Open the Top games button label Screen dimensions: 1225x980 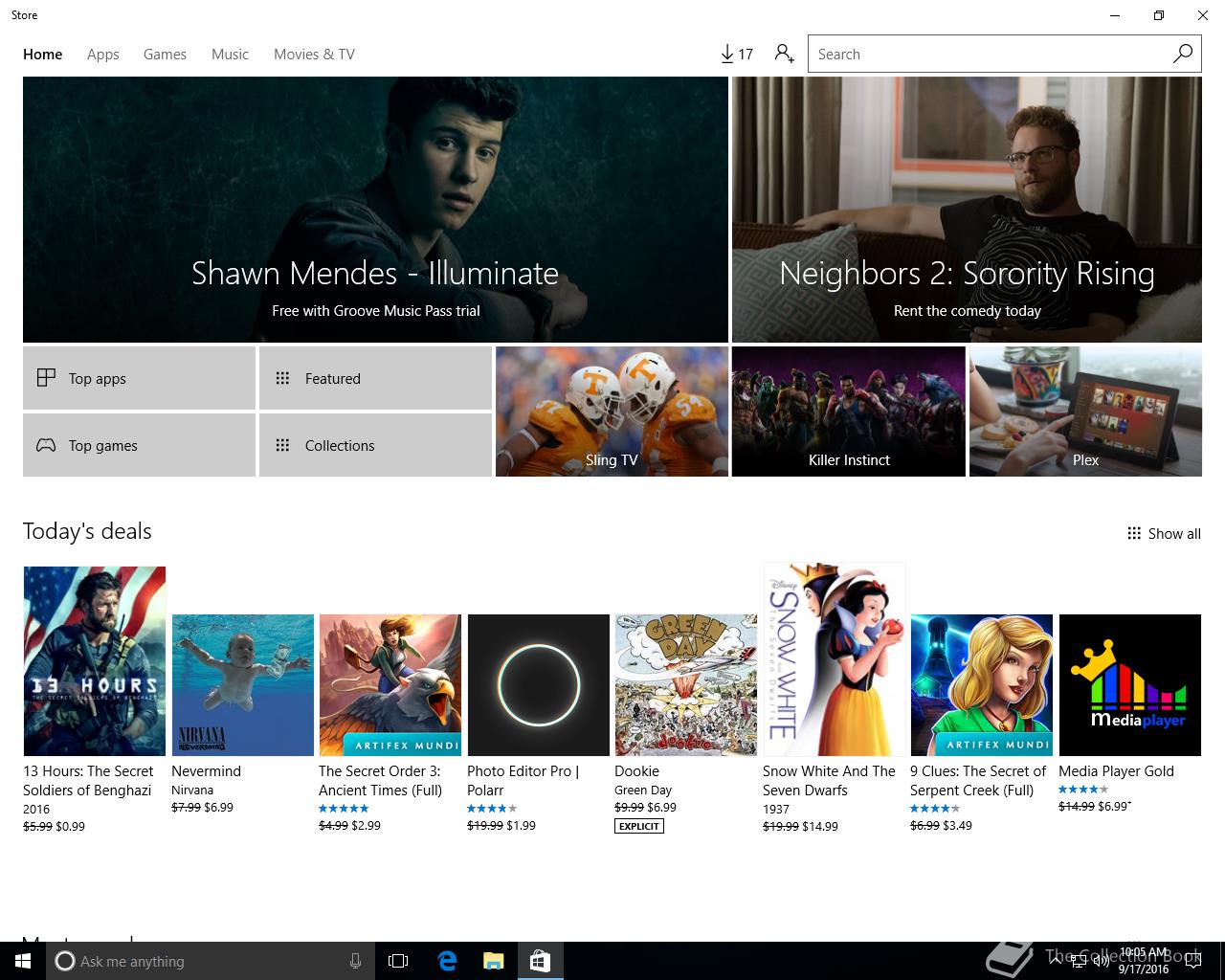(103, 446)
